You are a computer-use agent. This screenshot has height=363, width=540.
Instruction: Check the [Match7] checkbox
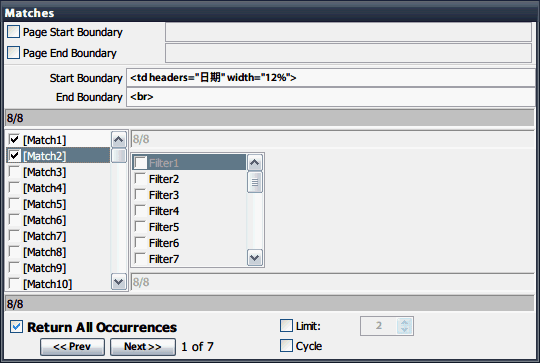(14, 236)
